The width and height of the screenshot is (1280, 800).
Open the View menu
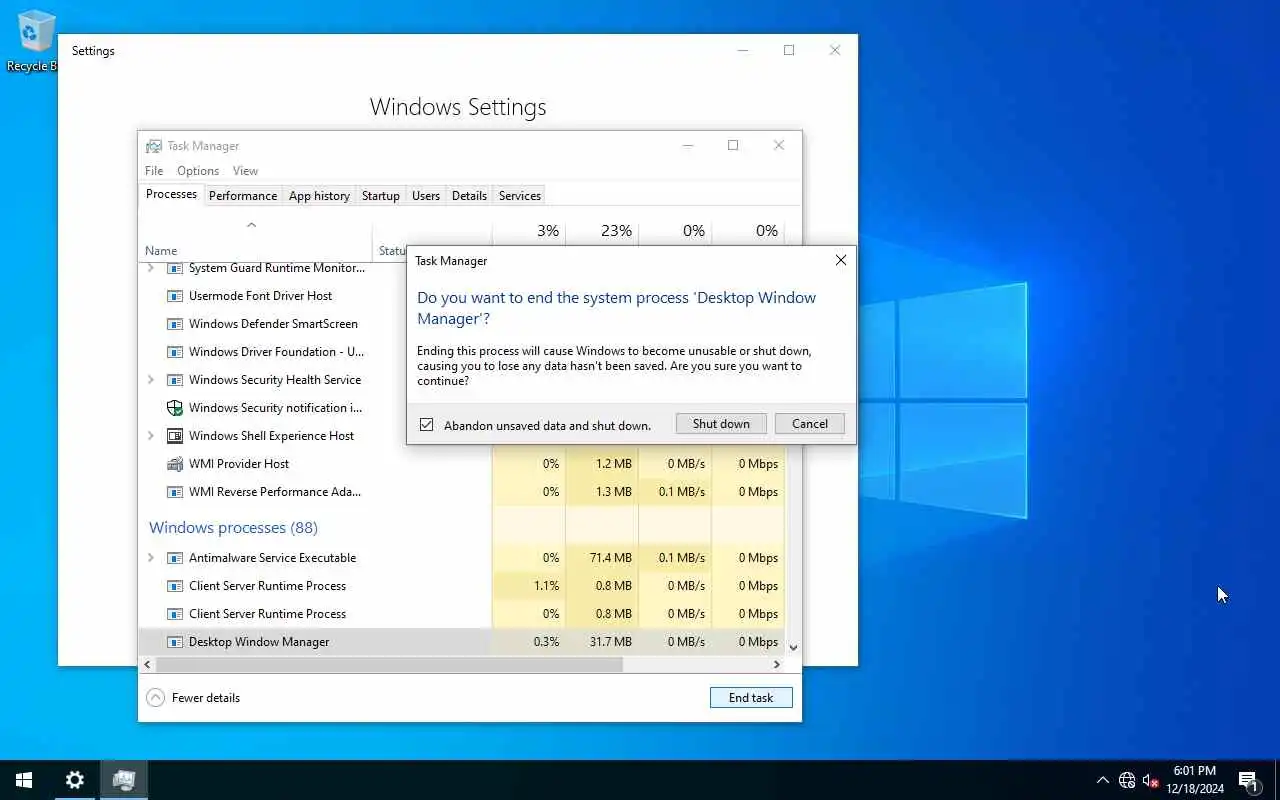tap(245, 171)
